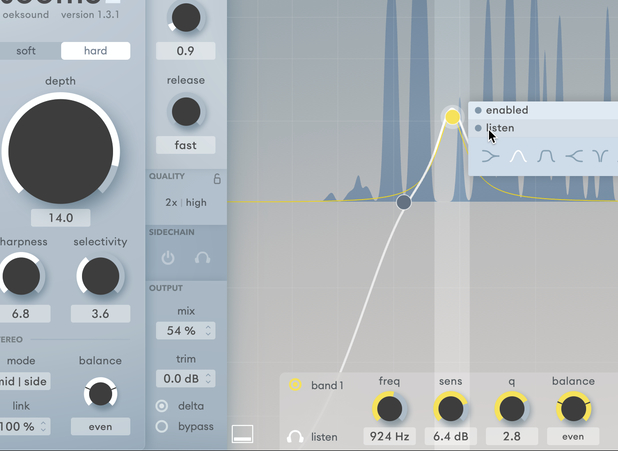Click the sidechain headphones listen icon
Image resolution: width=618 pixels, height=451 pixels.
pos(202,258)
